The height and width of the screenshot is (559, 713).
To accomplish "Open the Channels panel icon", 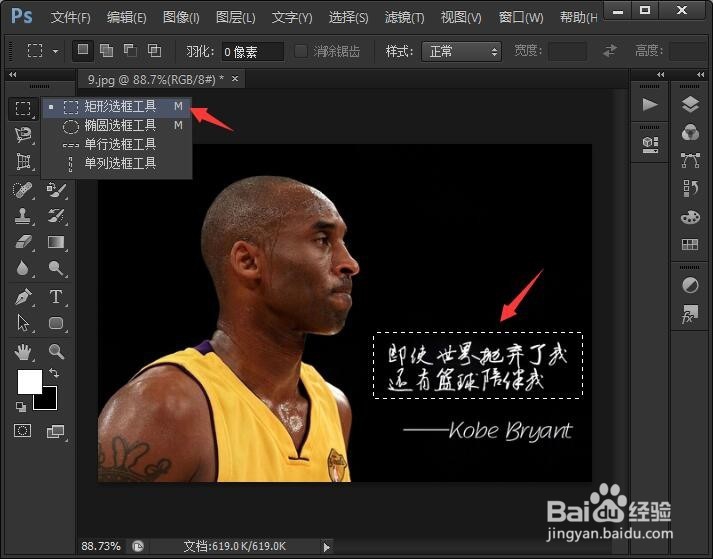I will click(x=690, y=132).
